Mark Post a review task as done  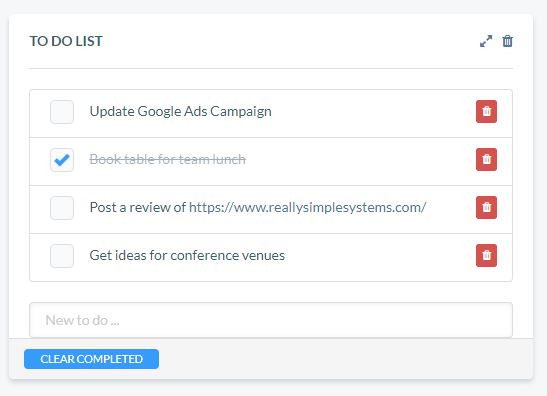pyautogui.click(x=62, y=208)
